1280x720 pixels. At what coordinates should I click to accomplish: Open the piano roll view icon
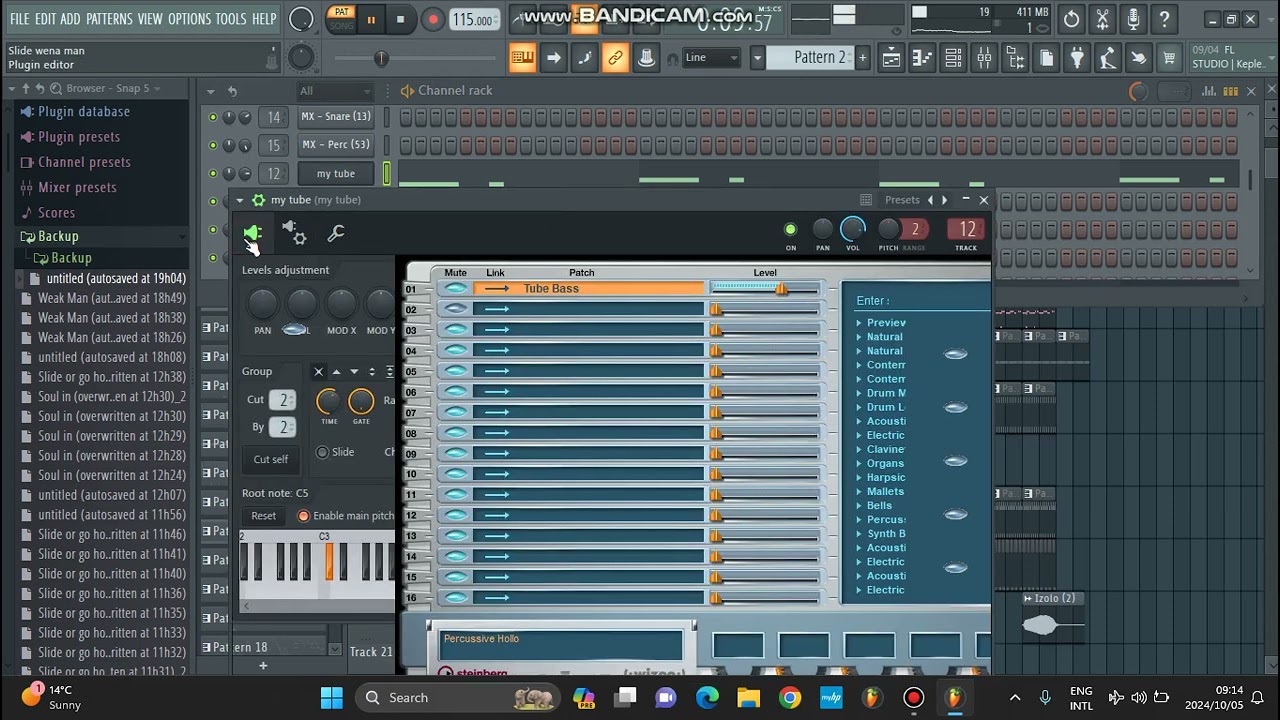point(922,59)
